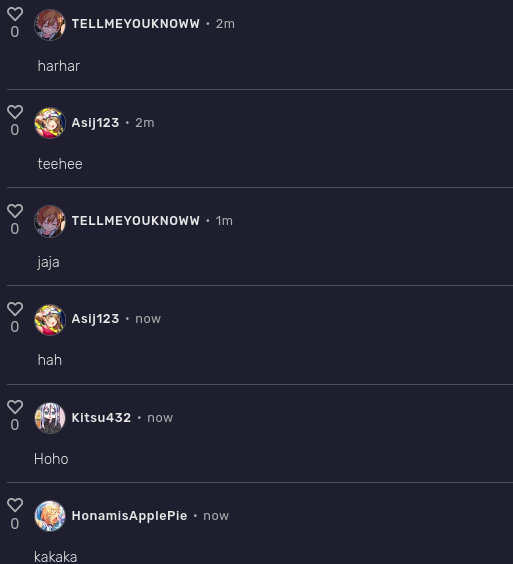Visit the Kitsu432 username link

click(x=101, y=418)
